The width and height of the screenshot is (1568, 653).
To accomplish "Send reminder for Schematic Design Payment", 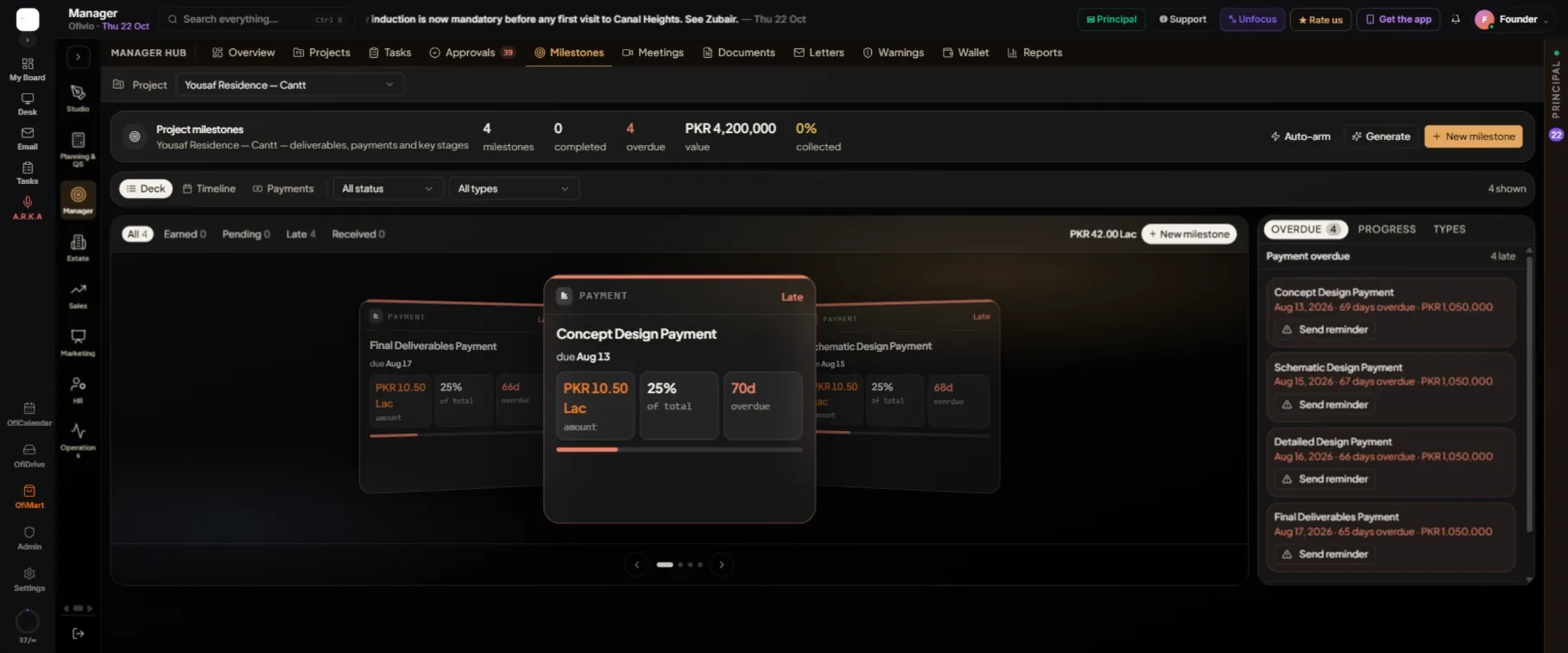I will 1325,404.
